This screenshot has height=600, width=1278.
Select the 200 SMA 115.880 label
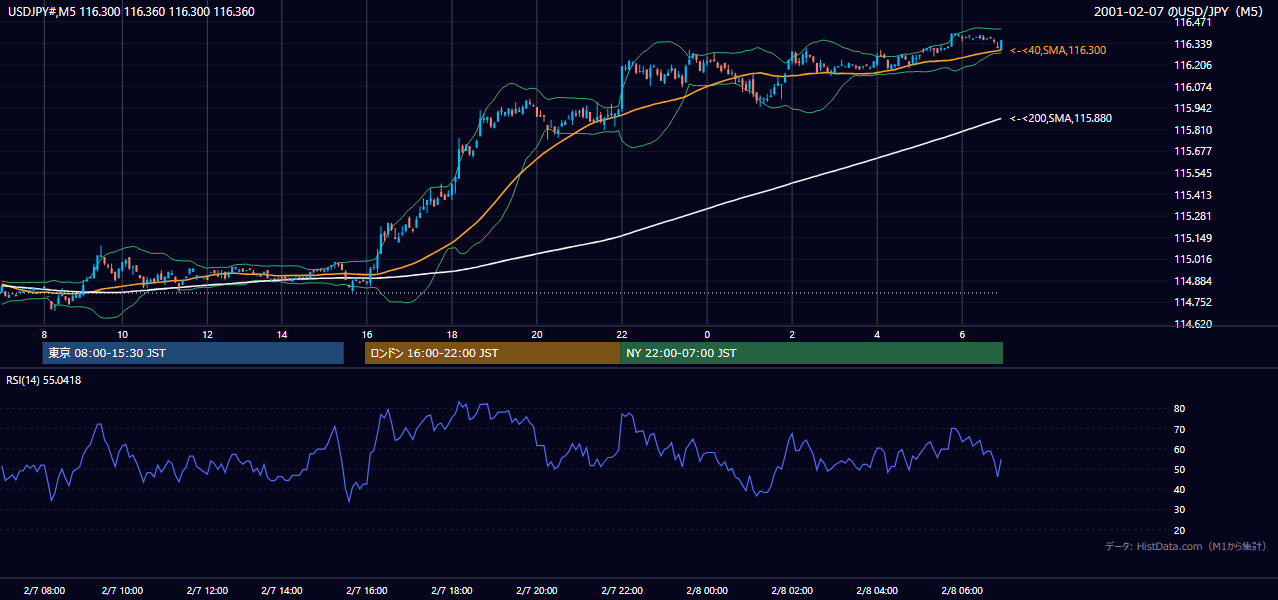coord(1061,118)
